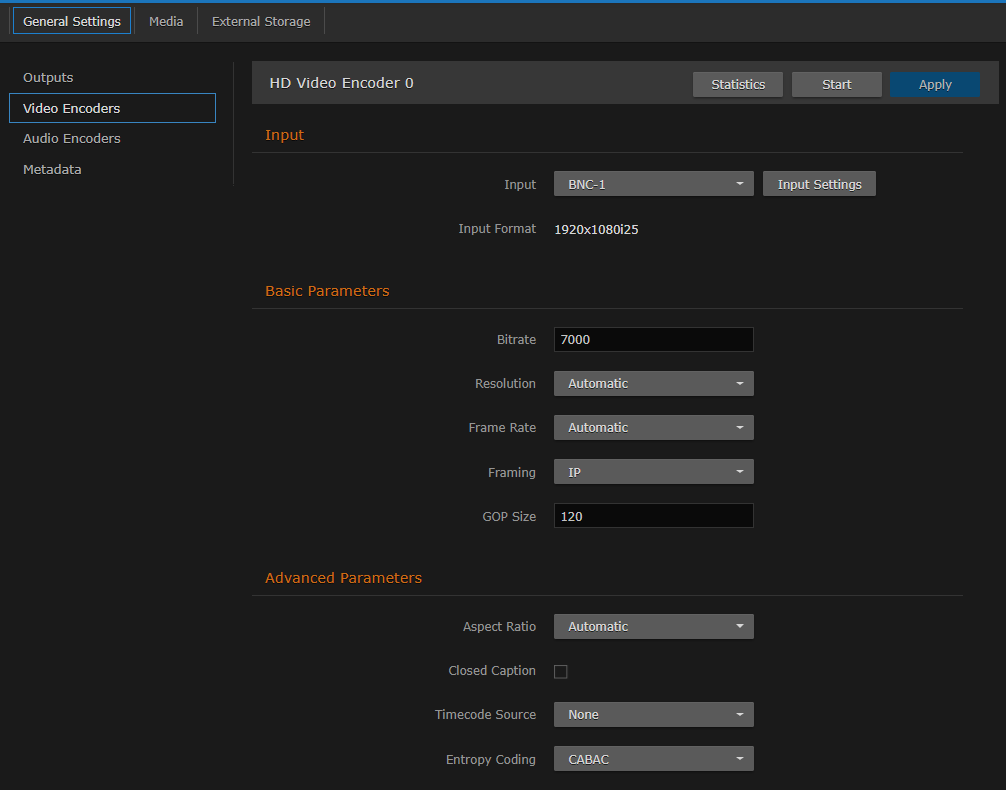Click the Bitrate input field showing 7000

click(x=653, y=339)
